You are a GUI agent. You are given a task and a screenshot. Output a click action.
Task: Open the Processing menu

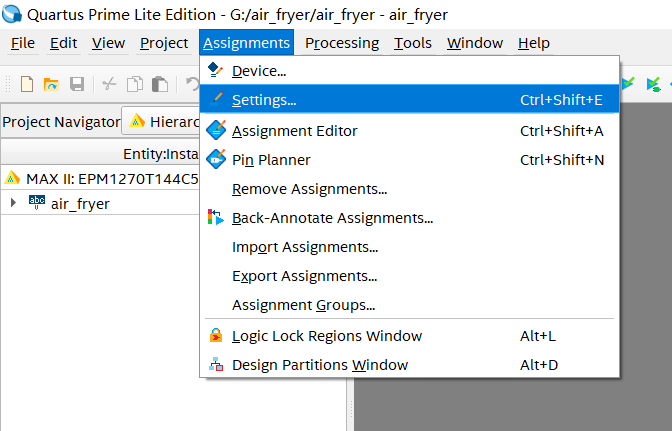342,43
